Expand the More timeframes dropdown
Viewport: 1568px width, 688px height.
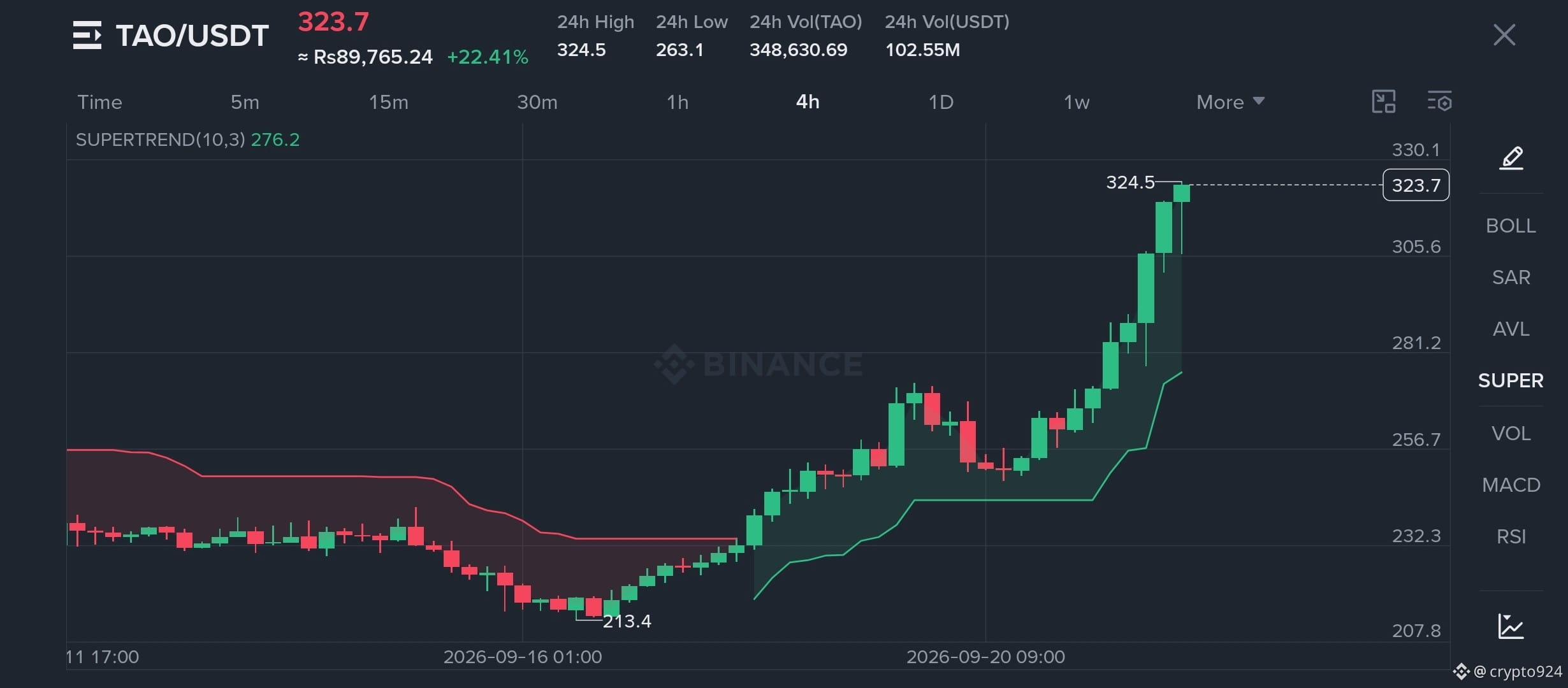click(x=1231, y=102)
